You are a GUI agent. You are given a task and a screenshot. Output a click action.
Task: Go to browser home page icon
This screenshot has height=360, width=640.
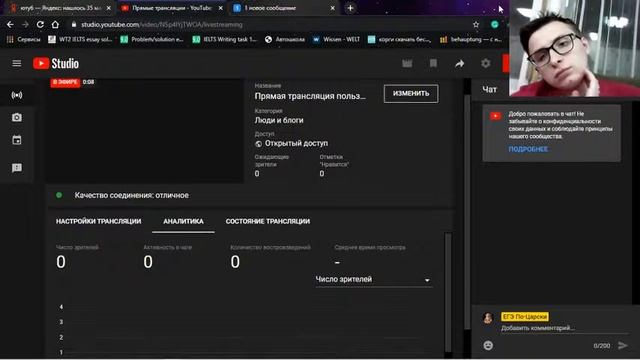click(x=55, y=24)
